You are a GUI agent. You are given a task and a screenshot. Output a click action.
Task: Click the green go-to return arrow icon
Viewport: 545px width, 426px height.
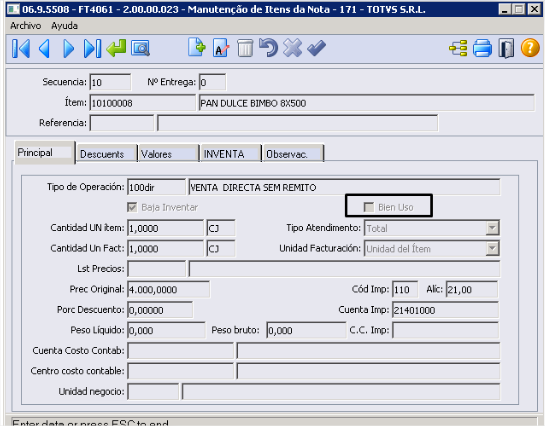click(116, 48)
